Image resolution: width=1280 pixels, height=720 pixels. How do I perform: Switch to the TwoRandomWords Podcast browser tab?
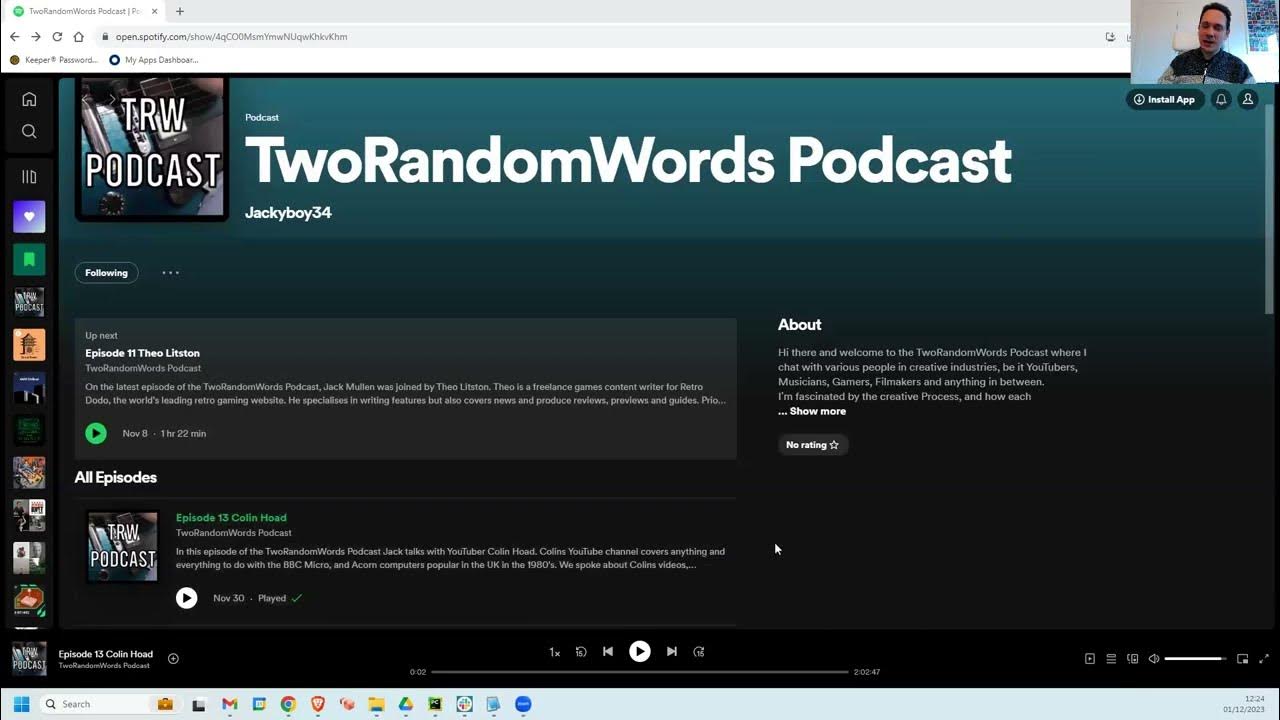point(78,12)
